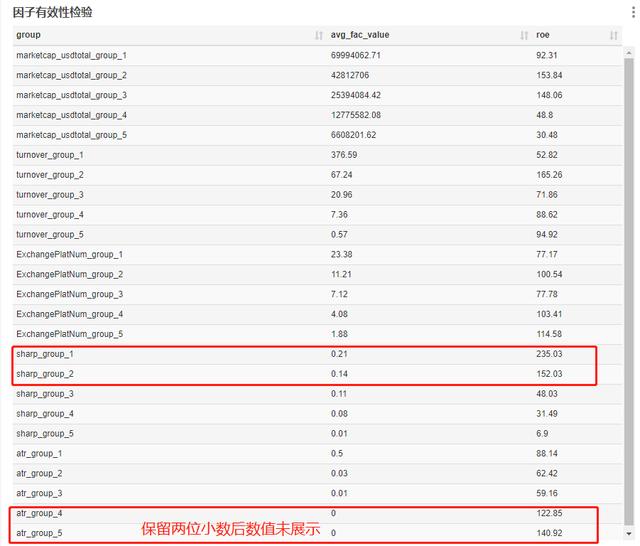Image resolution: width=640 pixels, height=546 pixels.
Task: Select the marketcap_usdtotal_group_3 row
Action: tap(317, 95)
